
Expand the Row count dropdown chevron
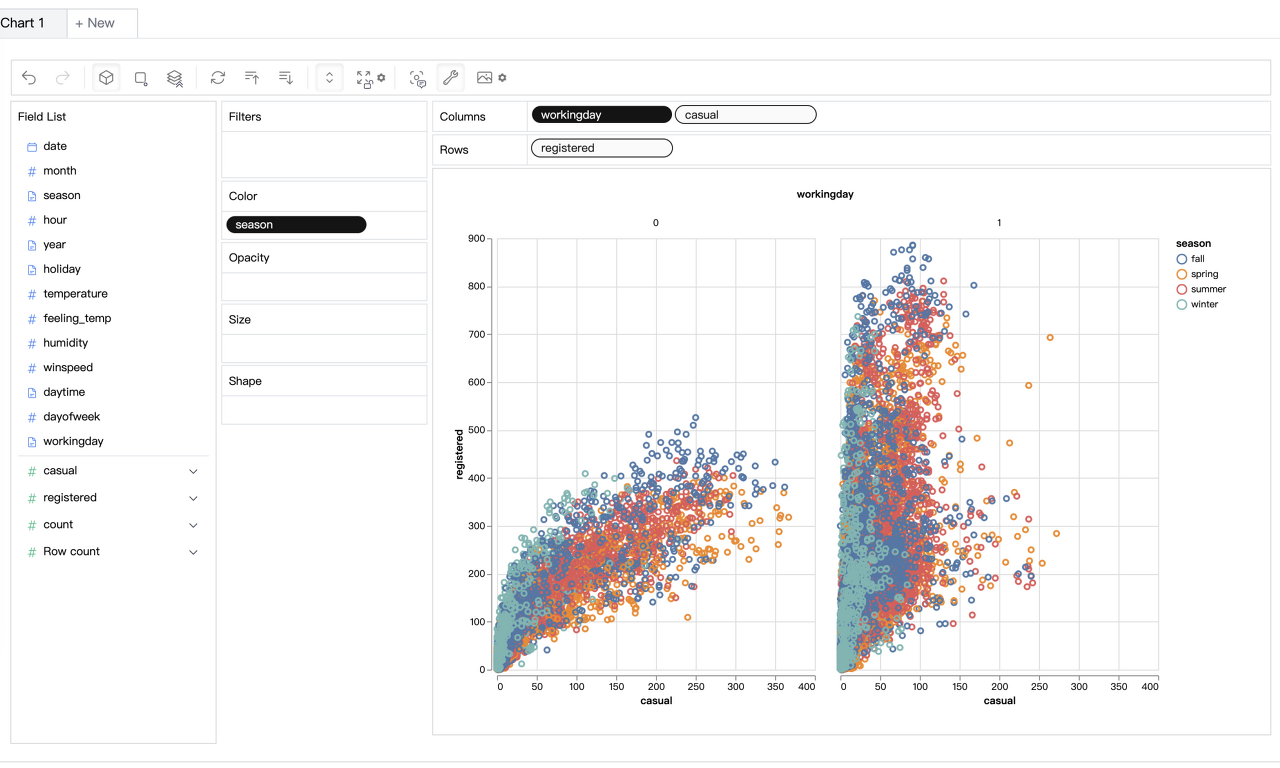point(193,552)
